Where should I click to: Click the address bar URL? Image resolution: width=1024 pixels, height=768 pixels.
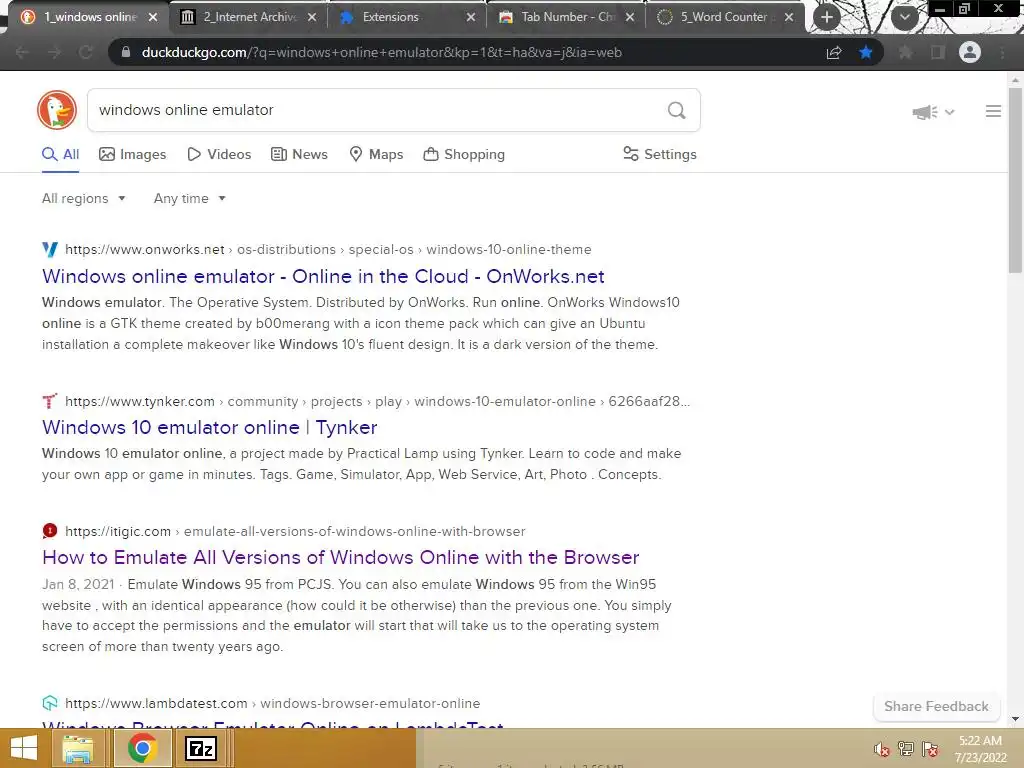coord(381,52)
